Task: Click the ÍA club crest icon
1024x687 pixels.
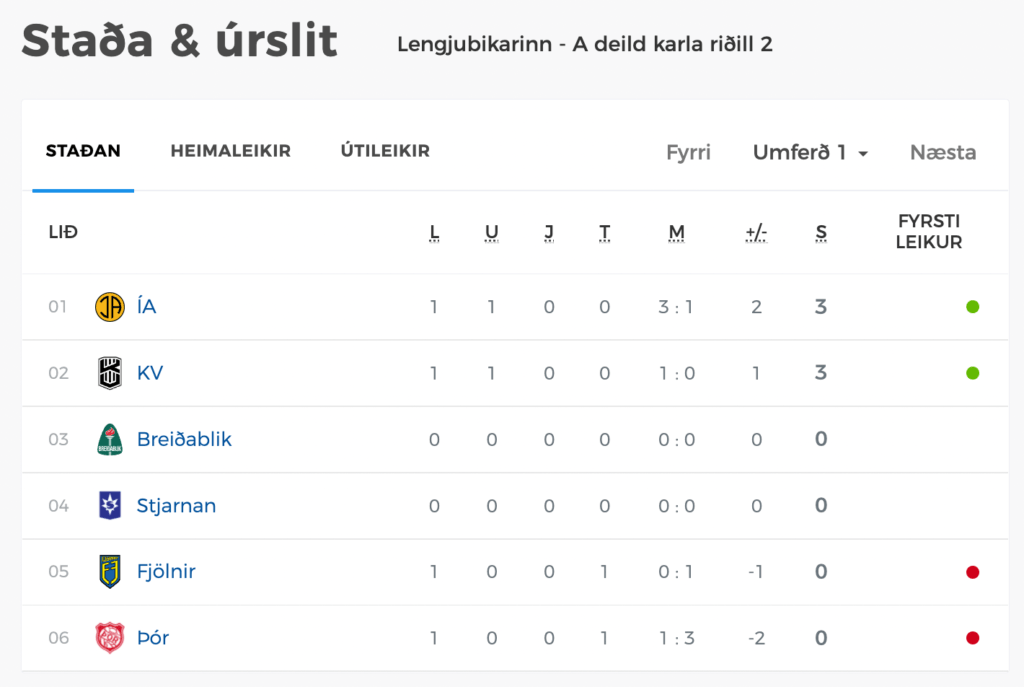Action: (x=110, y=307)
